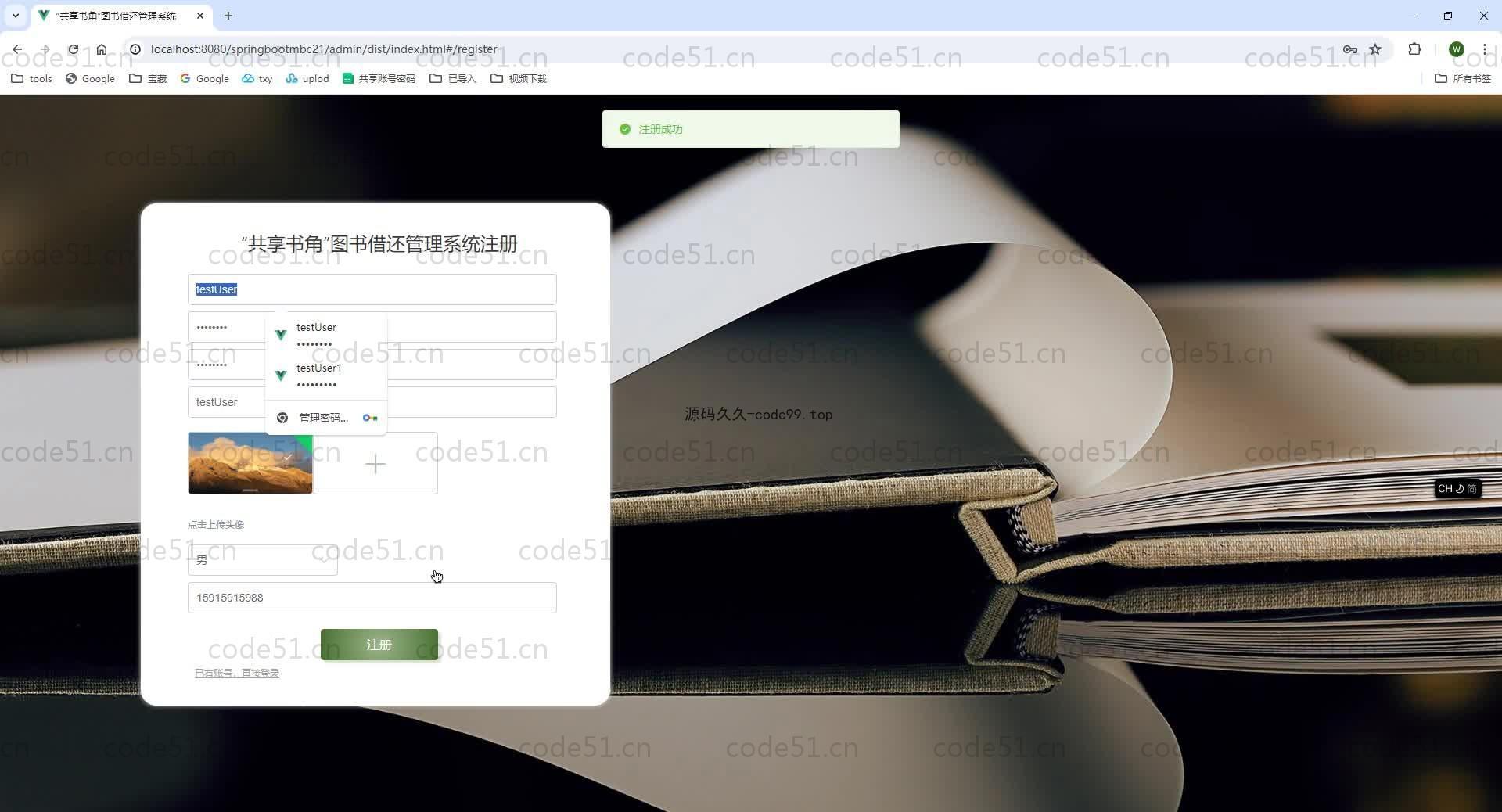Click the green check icon in notification
This screenshot has height=812, width=1502.
[x=625, y=129]
